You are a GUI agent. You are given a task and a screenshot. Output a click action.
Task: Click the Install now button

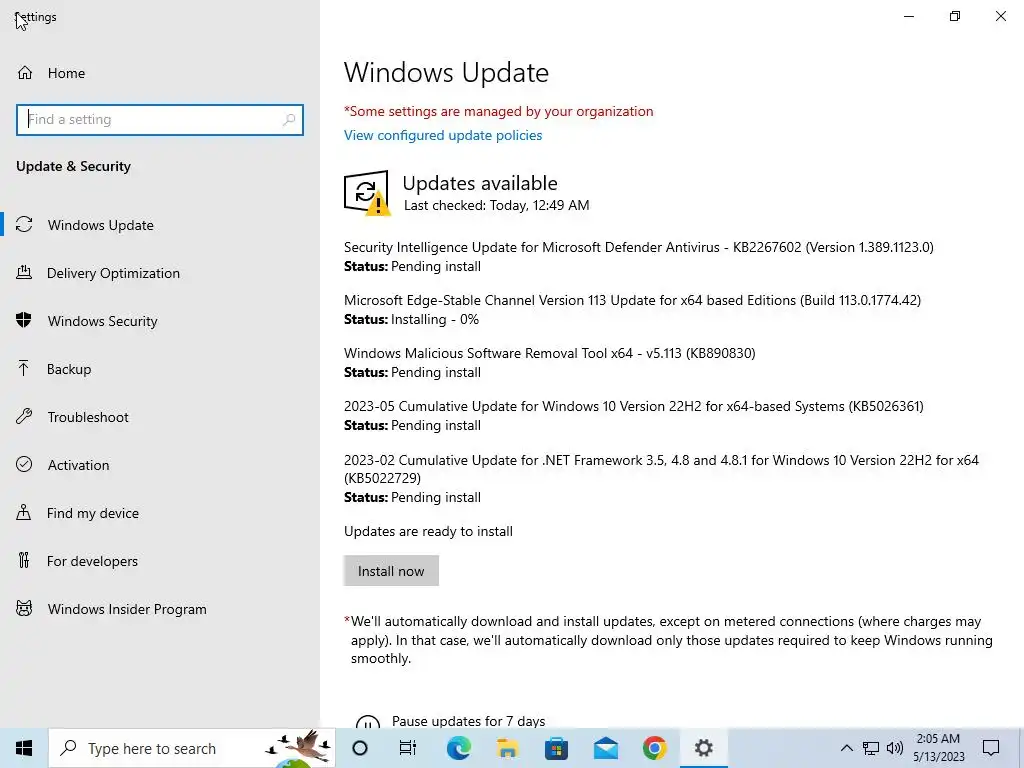click(391, 571)
